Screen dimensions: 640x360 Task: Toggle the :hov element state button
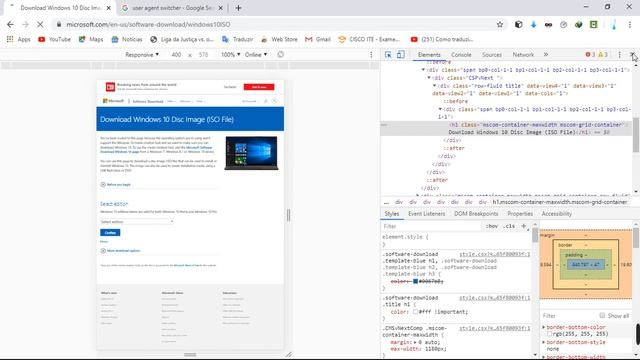pos(491,226)
